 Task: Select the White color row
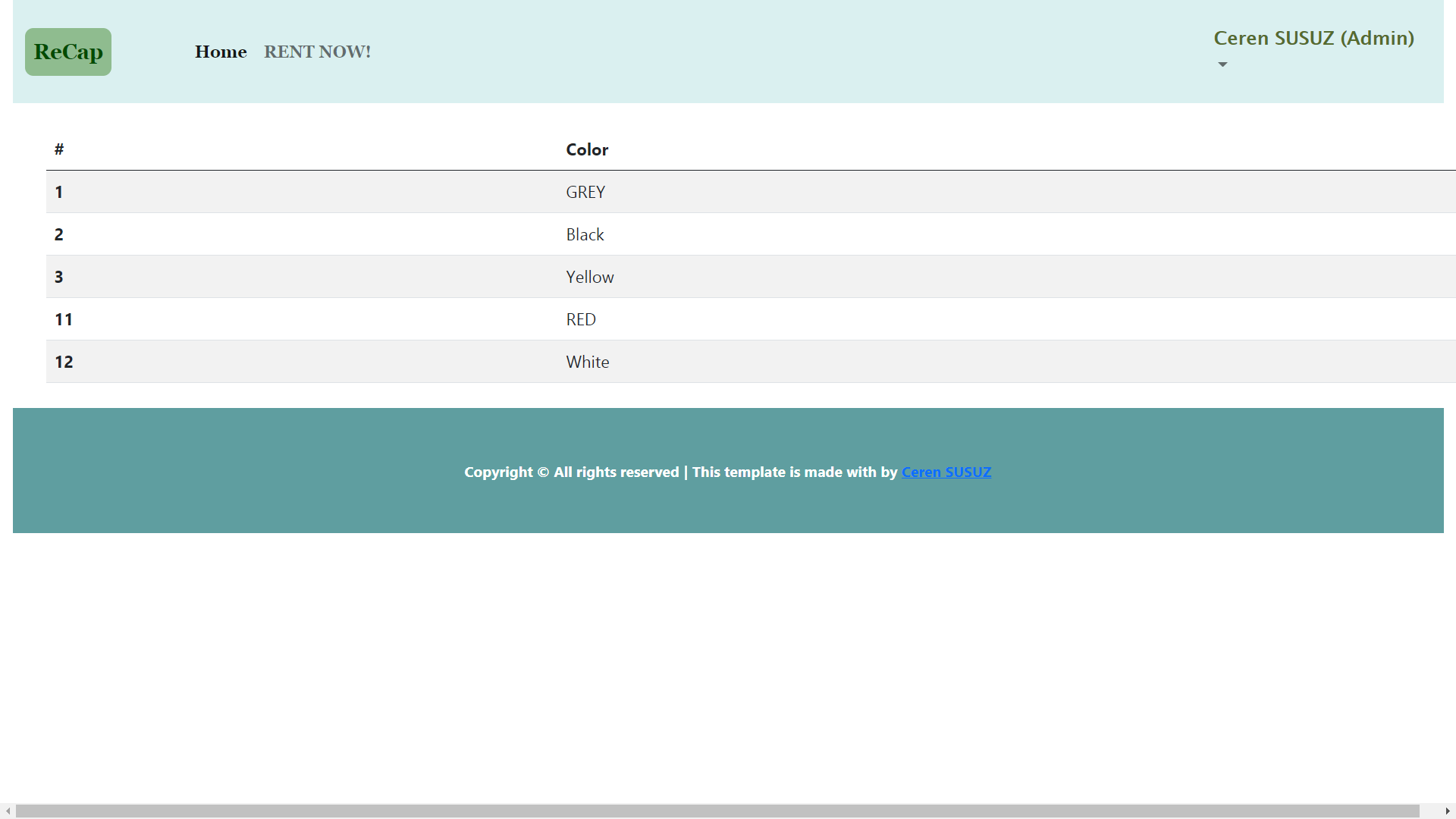[588, 362]
